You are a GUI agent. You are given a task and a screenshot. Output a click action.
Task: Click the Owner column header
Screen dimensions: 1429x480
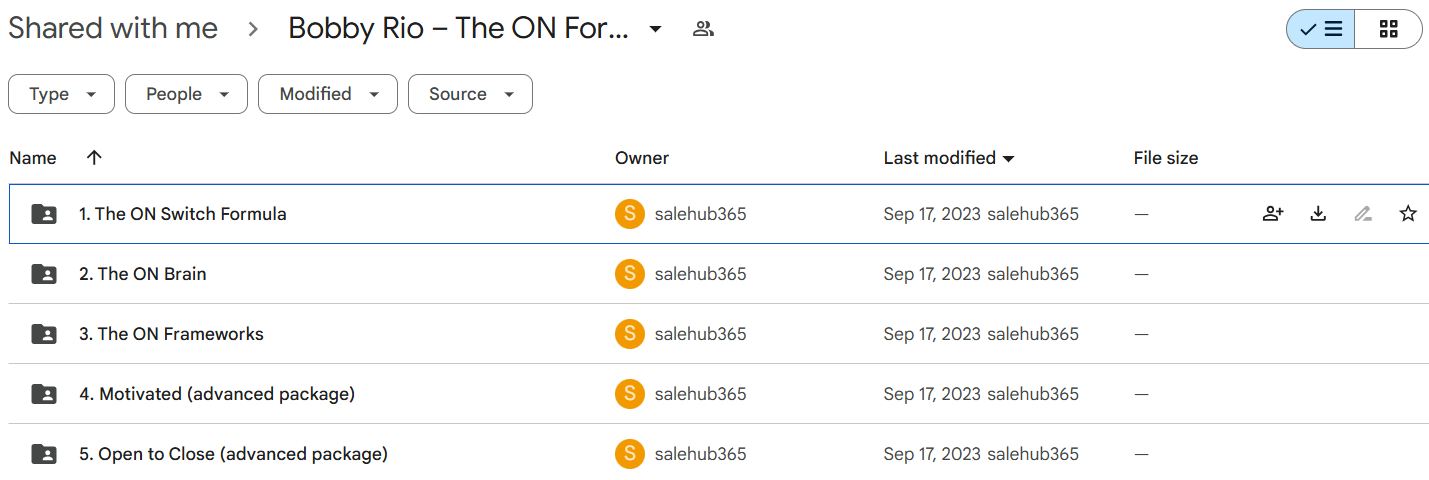tap(642, 158)
